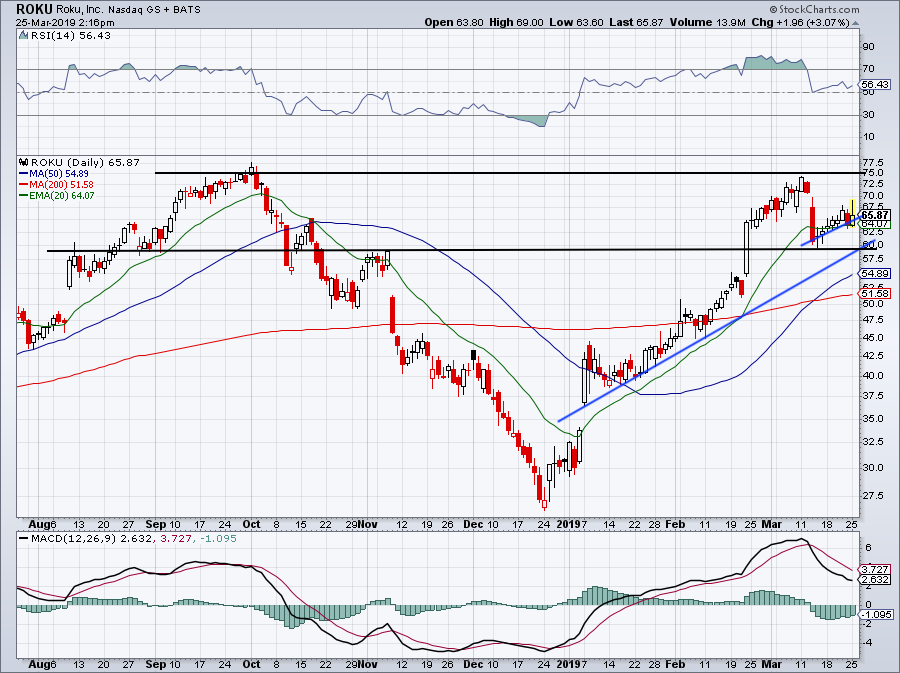The width and height of the screenshot is (900, 673).
Task: Click the 27.5 price axis label
Action: (872, 495)
